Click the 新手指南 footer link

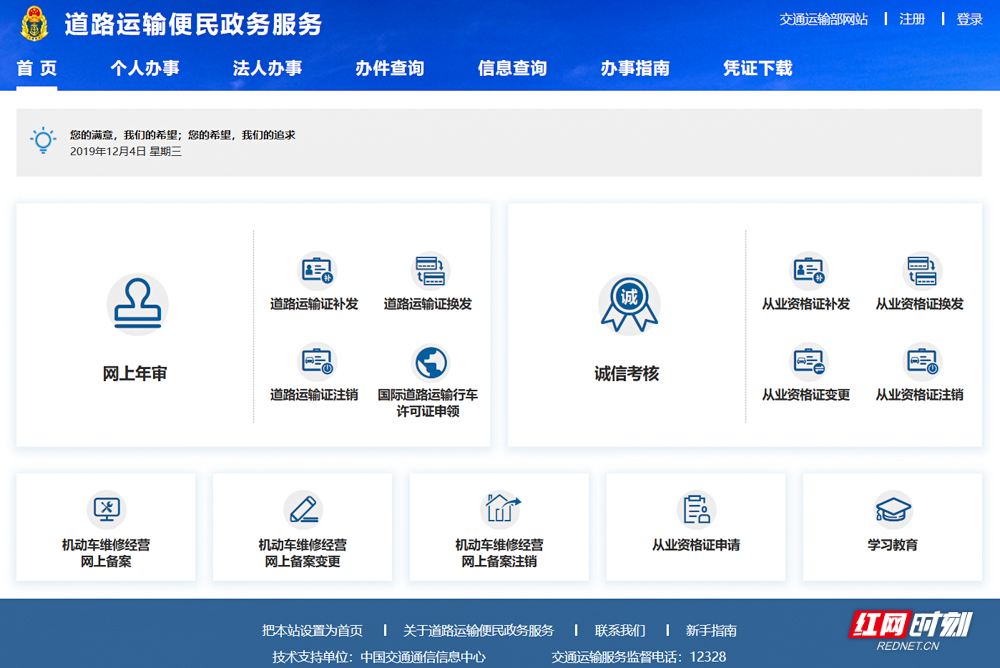point(711,630)
